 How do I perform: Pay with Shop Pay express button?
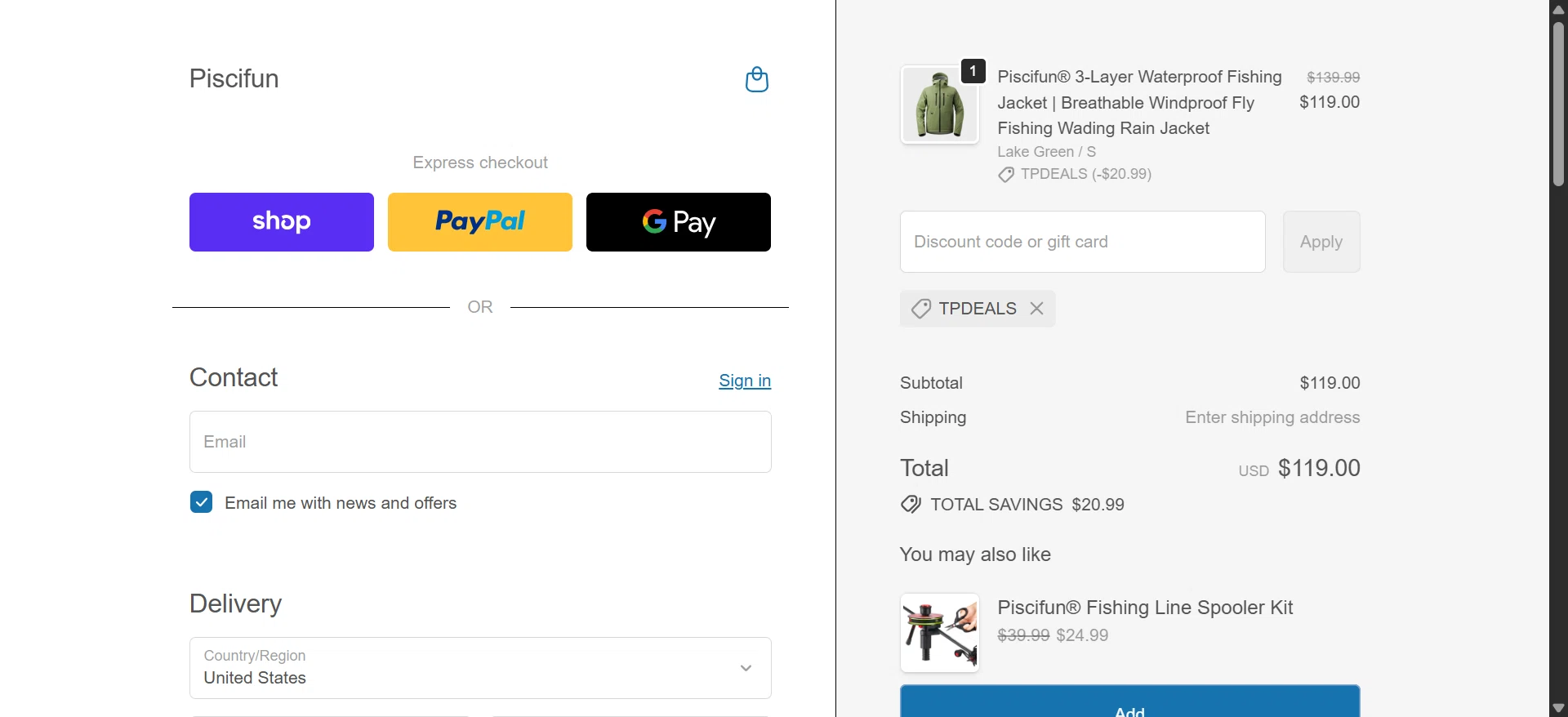click(282, 222)
